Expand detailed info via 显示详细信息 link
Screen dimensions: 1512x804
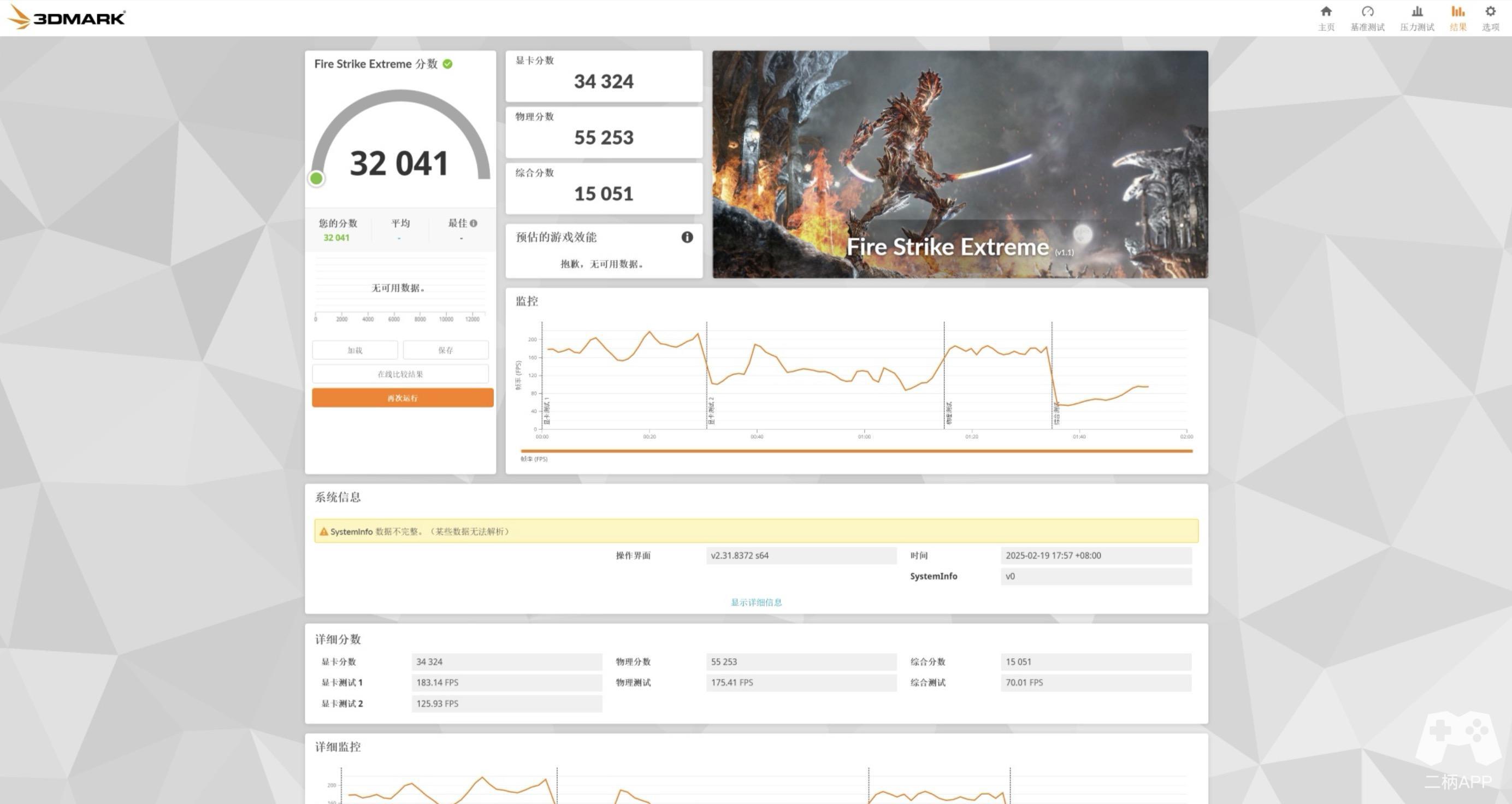(756, 602)
